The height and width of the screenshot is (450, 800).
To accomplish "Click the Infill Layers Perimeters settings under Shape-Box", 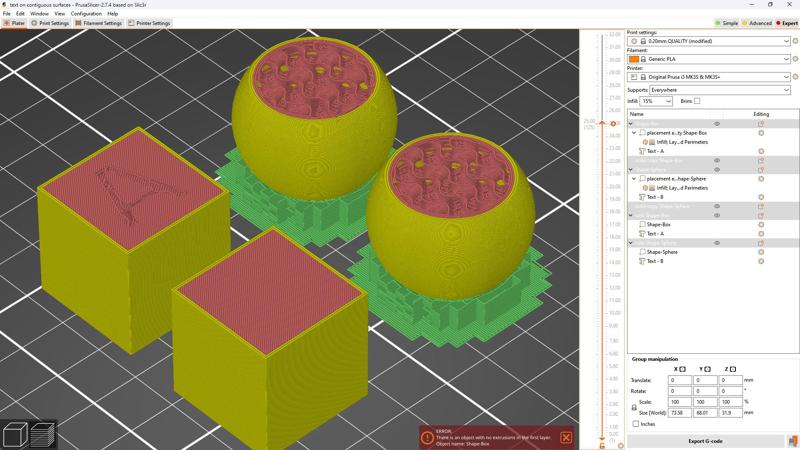I will click(x=682, y=142).
